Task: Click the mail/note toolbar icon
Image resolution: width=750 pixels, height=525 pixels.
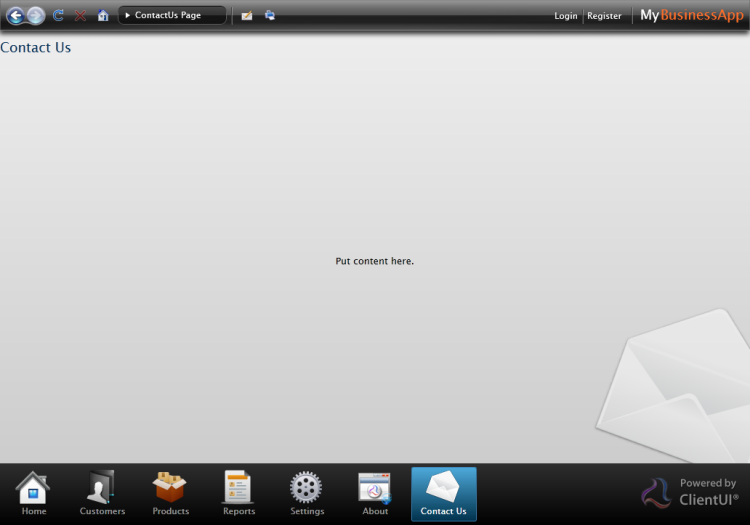Action: tap(247, 16)
